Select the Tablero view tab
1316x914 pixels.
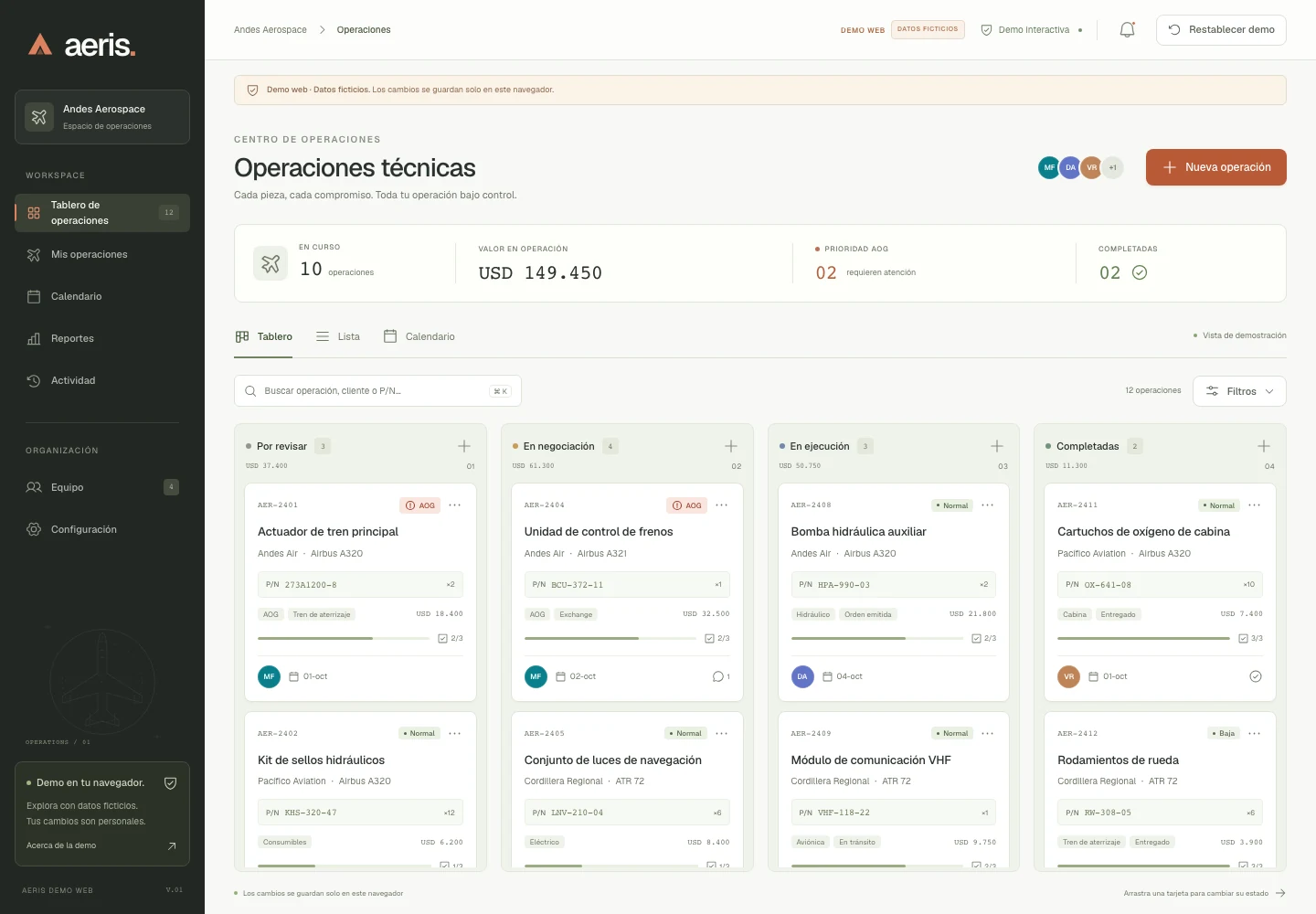[x=264, y=336]
